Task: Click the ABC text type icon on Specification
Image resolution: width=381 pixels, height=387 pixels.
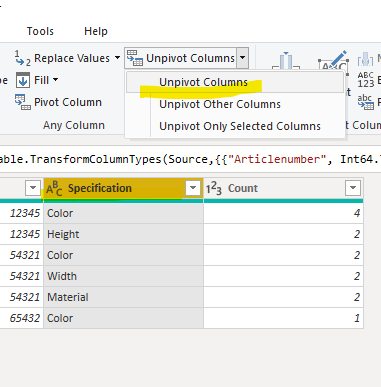Action: (54, 188)
